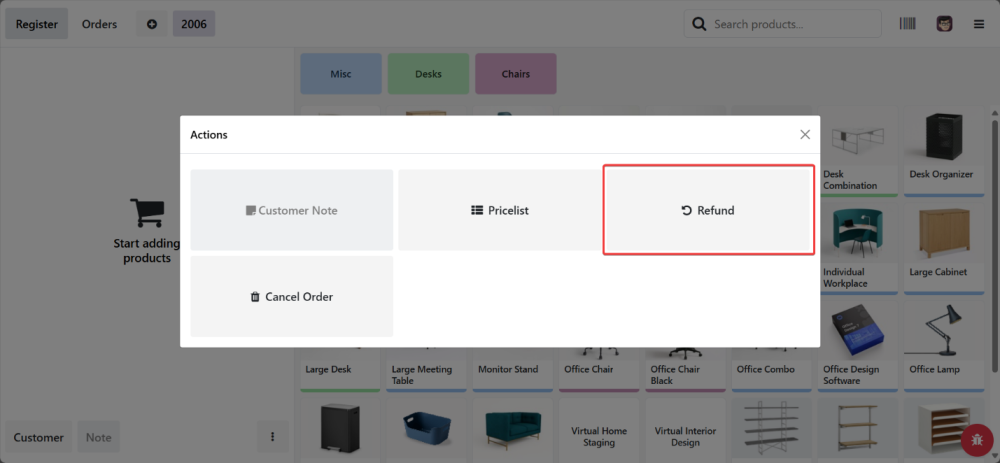Click the red debug bug icon
1000x463 pixels.
975,439
